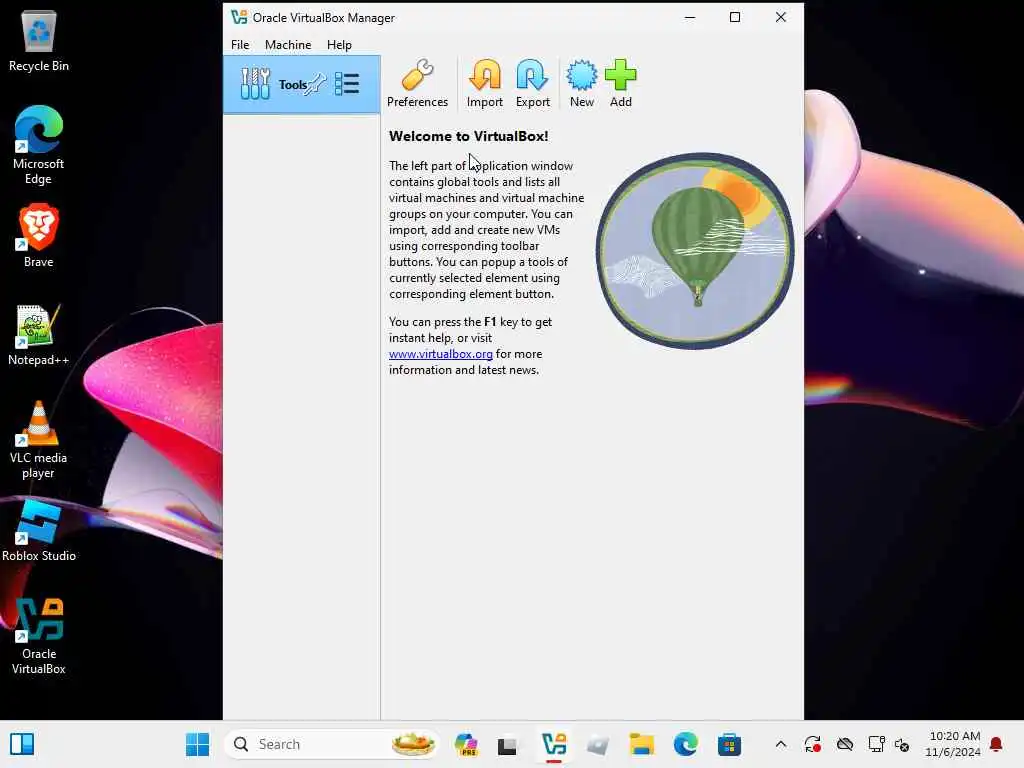The height and width of the screenshot is (768, 1024).
Task: Create a New virtual machine
Action: tap(581, 84)
